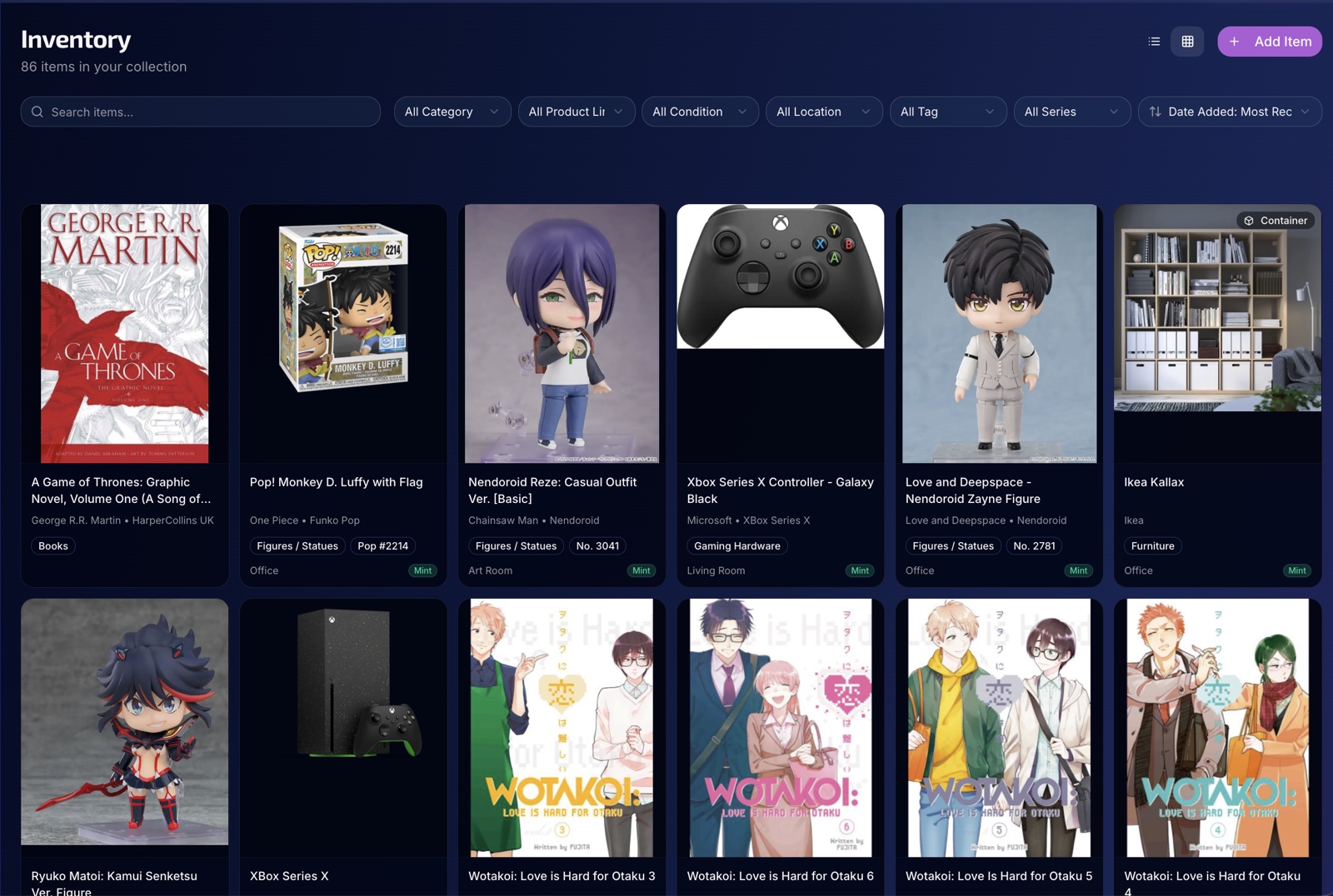Open A Game of Thrones Graphic Novel title
This screenshot has width=1333, height=896.
pos(121,490)
